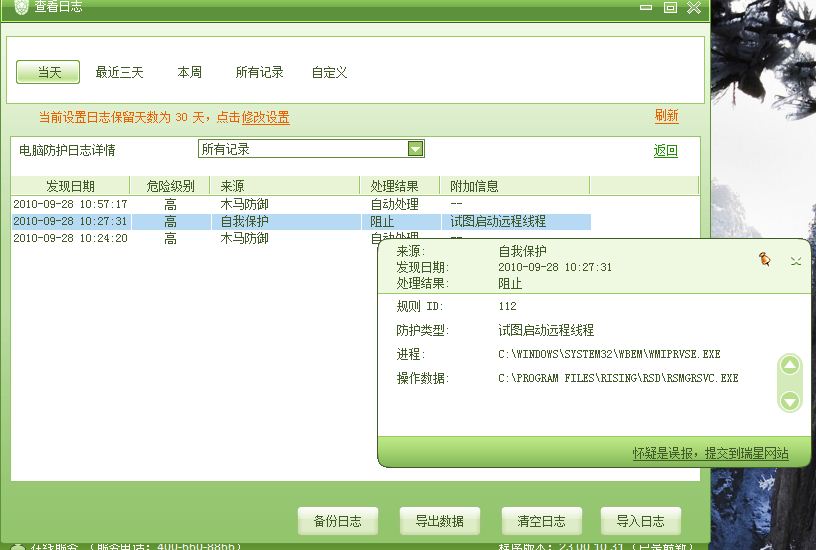This screenshot has width=816, height=550.
Task: Click the 返回 link
Action: tap(666, 151)
